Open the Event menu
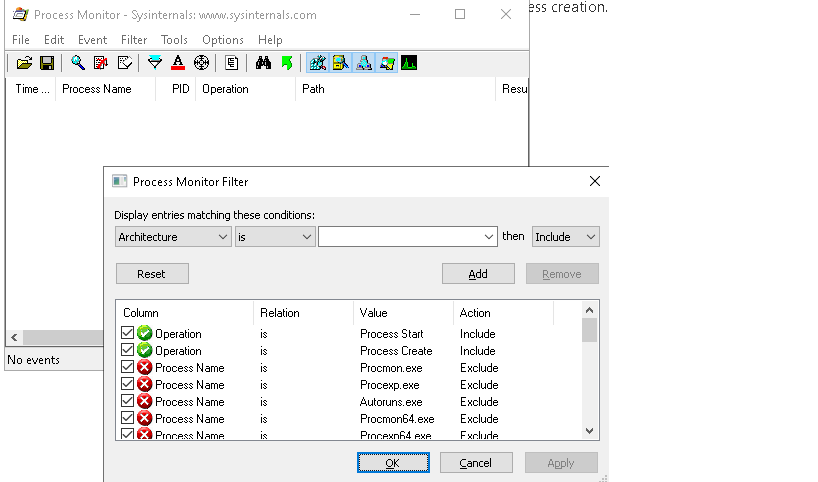This screenshot has height=482, width=818. (x=92, y=40)
